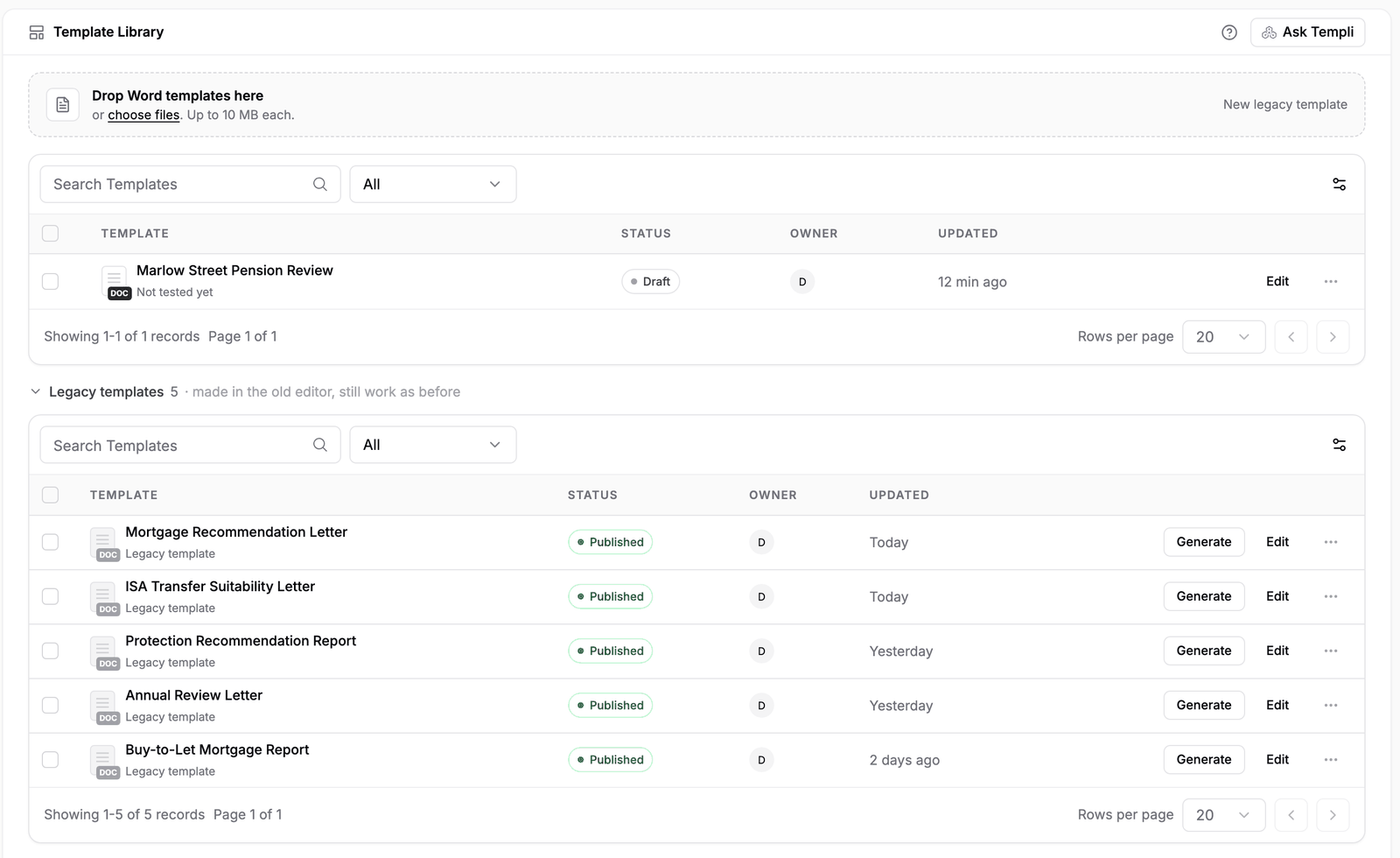
Task: Click DOC icon of Protection Recommendation Report
Action: pos(104,652)
